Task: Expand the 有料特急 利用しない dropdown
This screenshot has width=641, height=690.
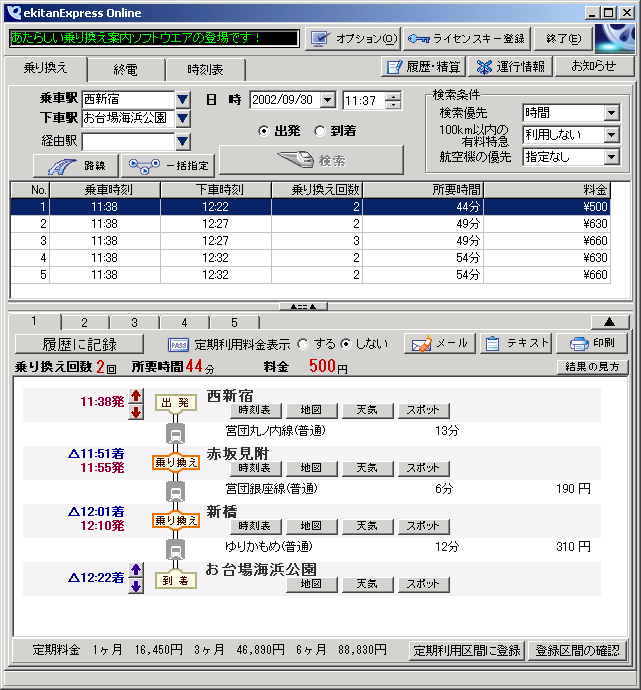Action: 612,135
